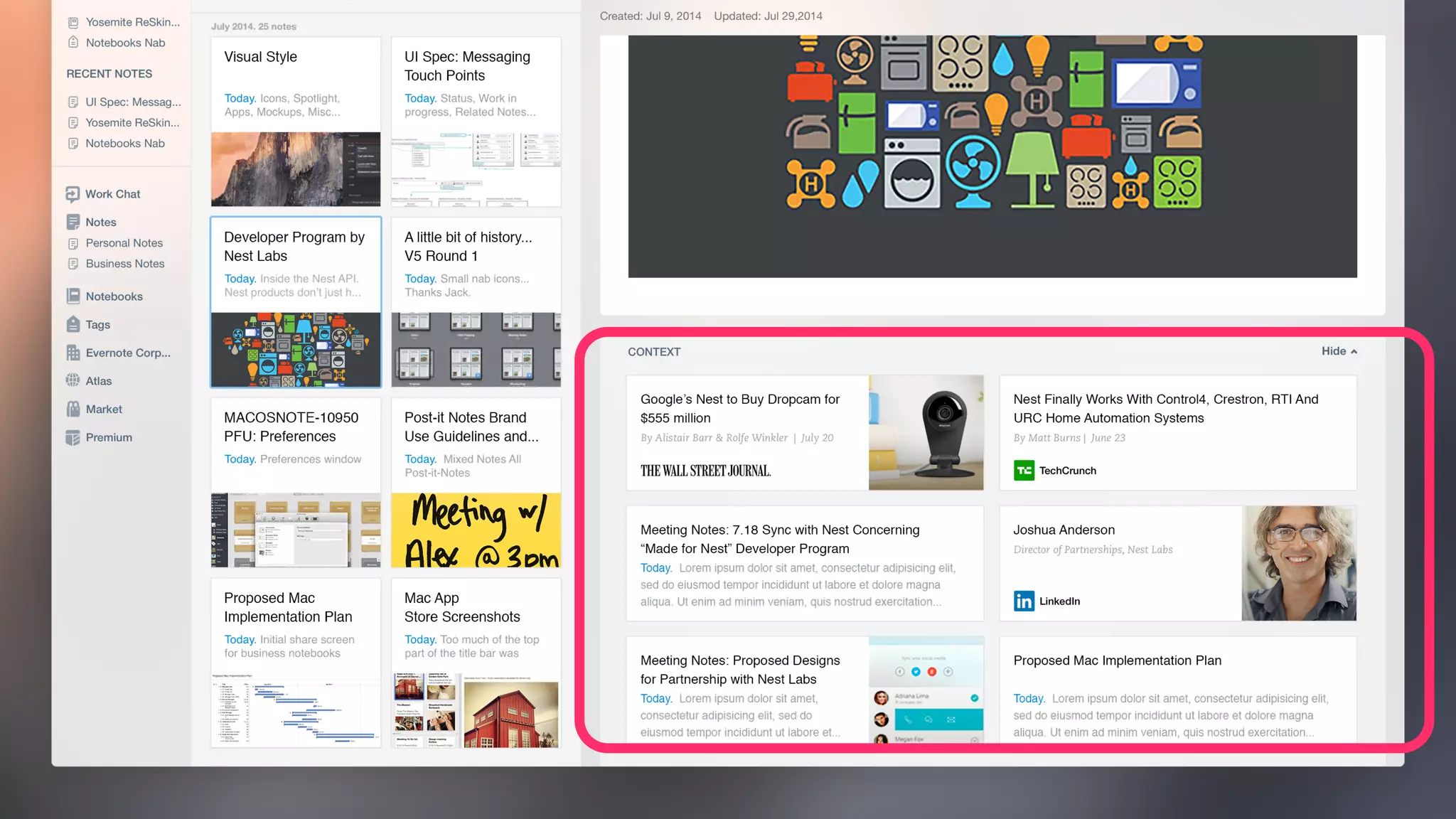Collapse the Context panel using Hide
Image resolution: width=1456 pixels, height=819 pixels.
point(1339,351)
